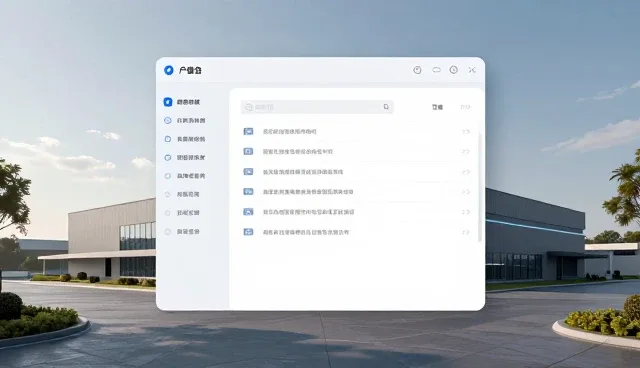Close the window with the X button
This screenshot has height=368, width=640.
472,70
